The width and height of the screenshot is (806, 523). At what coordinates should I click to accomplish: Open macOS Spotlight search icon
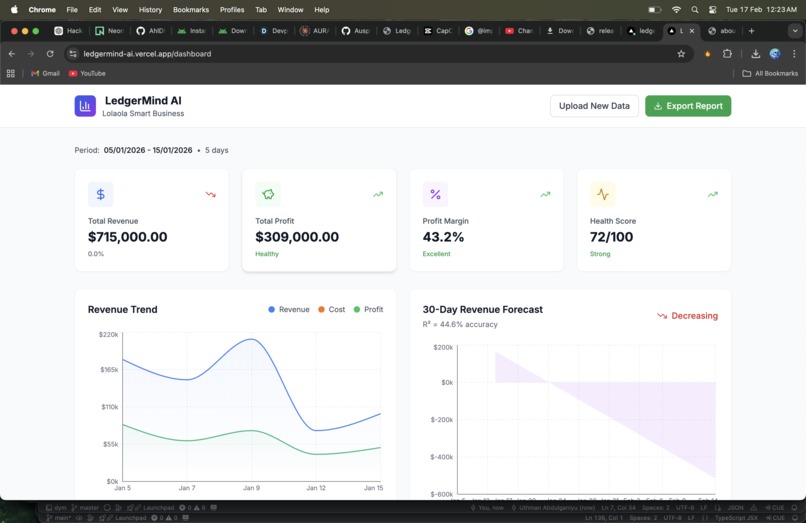pyautogui.click(x=694, y=10)
